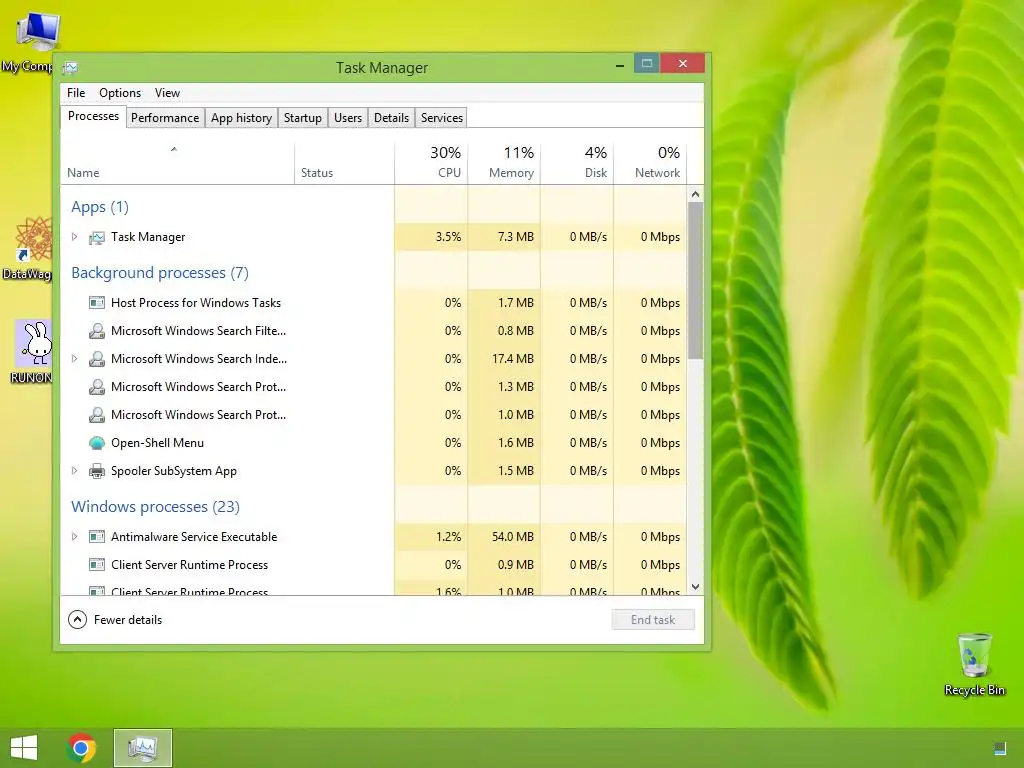This screenshot has width=1024, height=768.
Task: Click the process list scrollbar thumb
Action: [696, 280]
